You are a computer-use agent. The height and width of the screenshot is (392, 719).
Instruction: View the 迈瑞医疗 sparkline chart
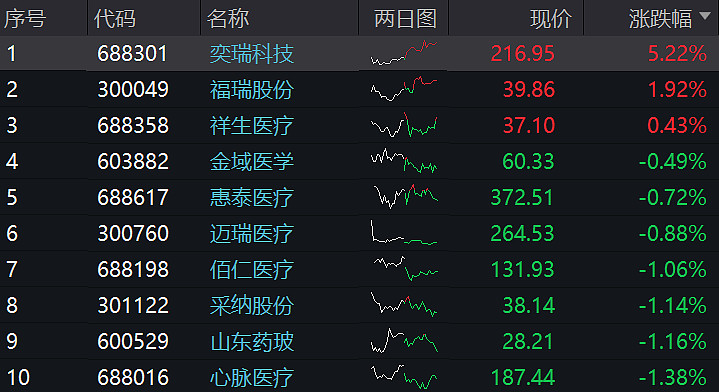(404, 233)
